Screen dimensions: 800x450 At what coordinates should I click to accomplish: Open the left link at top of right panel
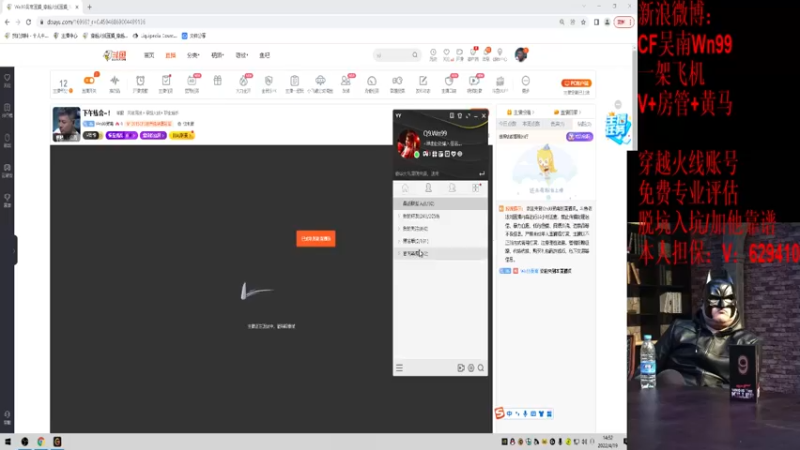pyautogui.click(x=519, y=112)
